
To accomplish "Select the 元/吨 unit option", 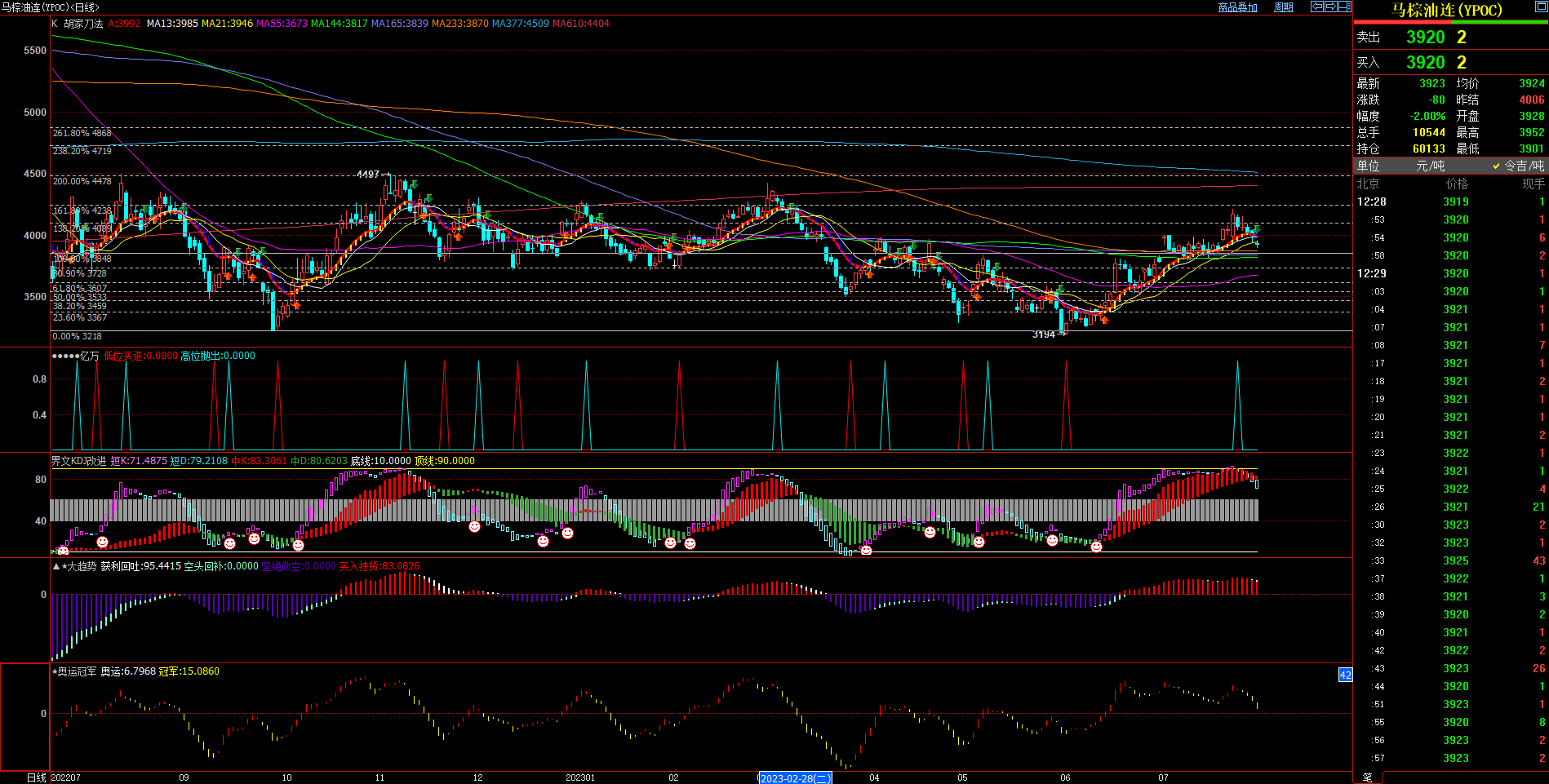I will point(1430,166).
